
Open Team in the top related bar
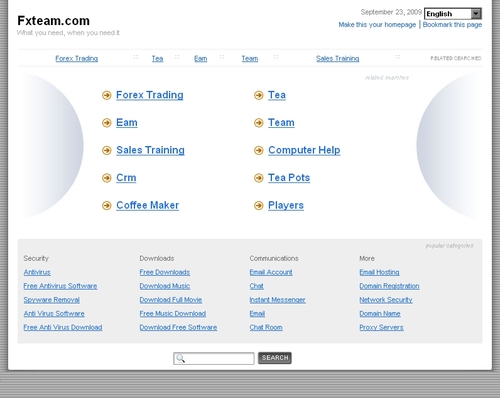250,58
